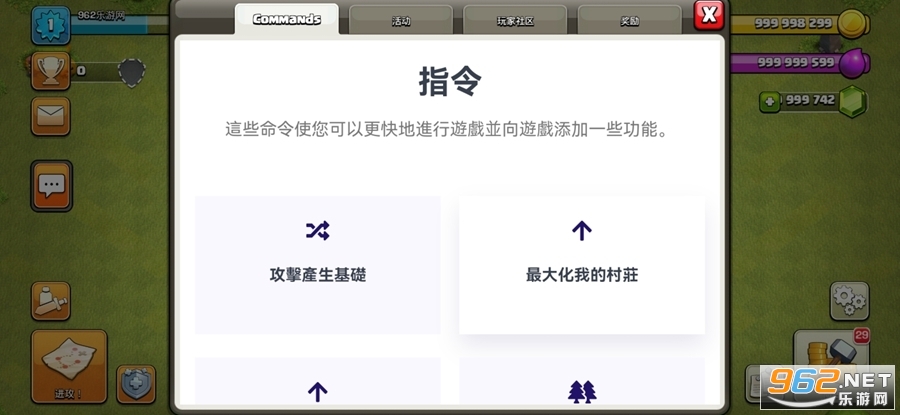Tap the purple elixir drop icon
This screenshot has width=900, height=415.
(x=854, y=62)
